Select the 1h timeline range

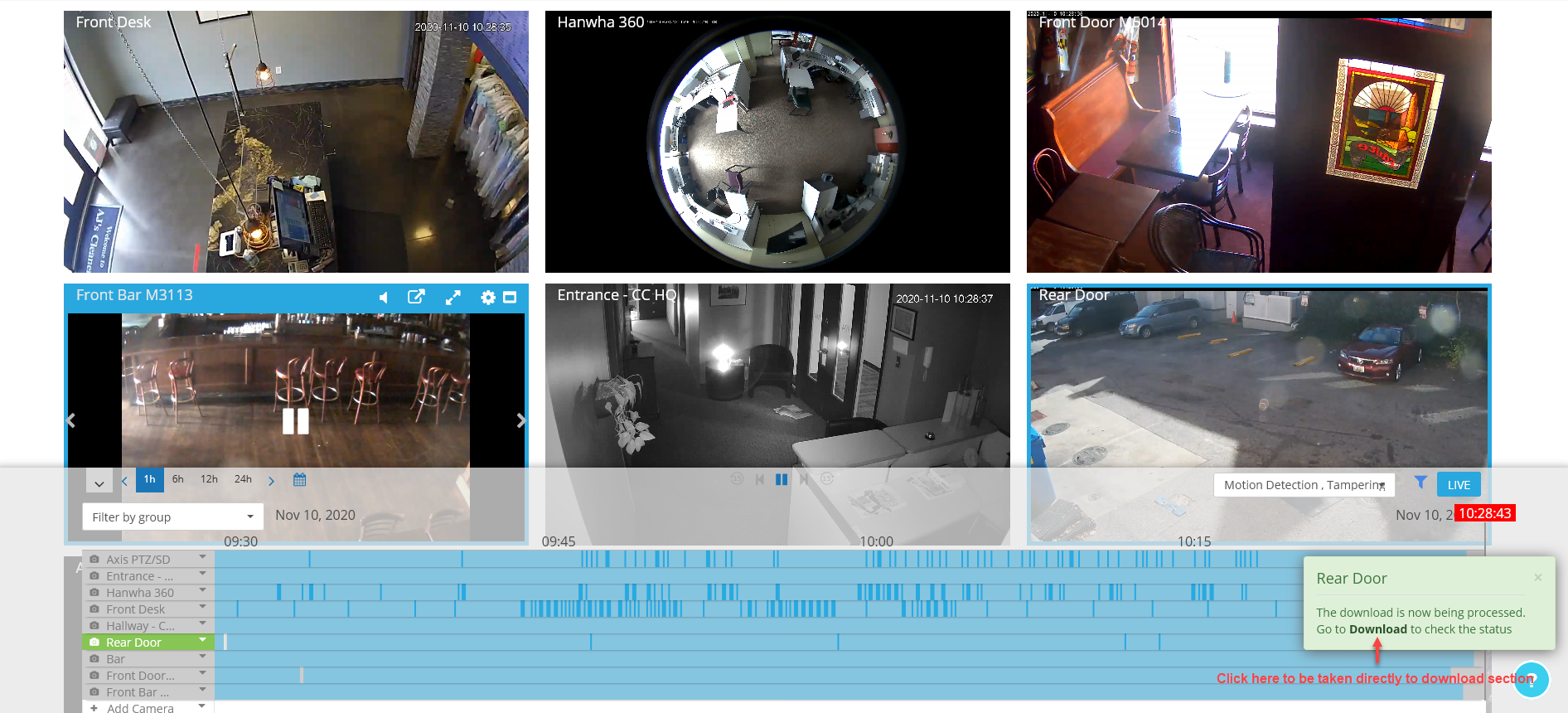[149, 479]
